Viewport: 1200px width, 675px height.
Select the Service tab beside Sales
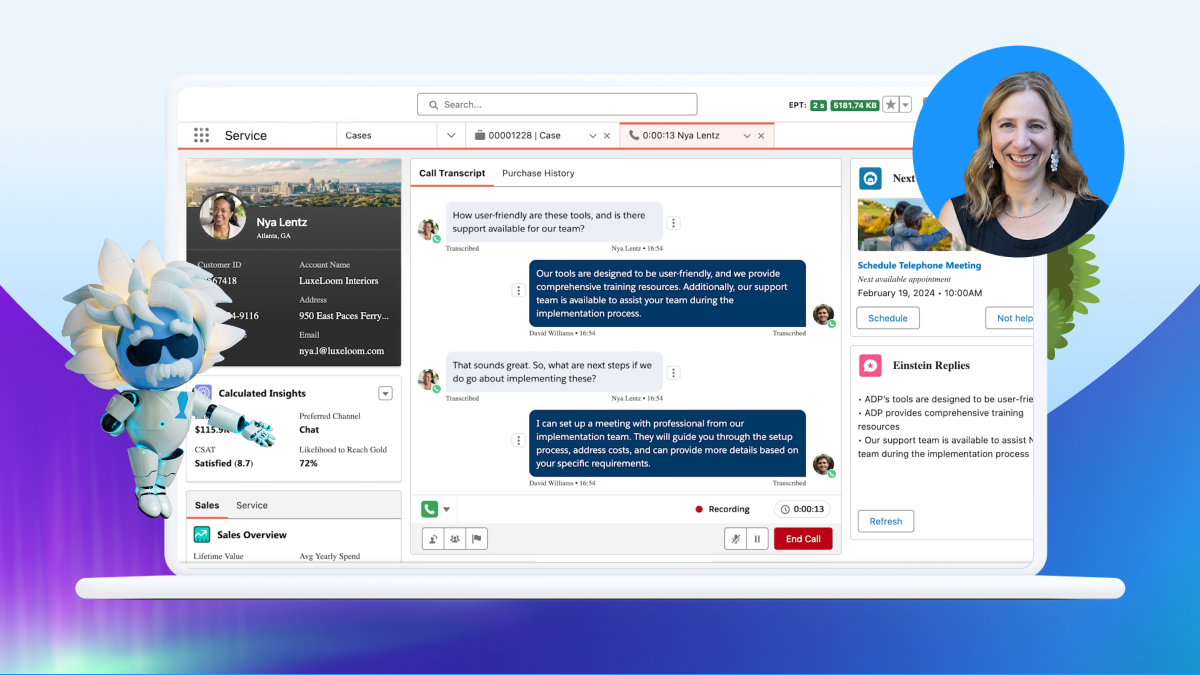pyautogui.click(x=251, y=505)
